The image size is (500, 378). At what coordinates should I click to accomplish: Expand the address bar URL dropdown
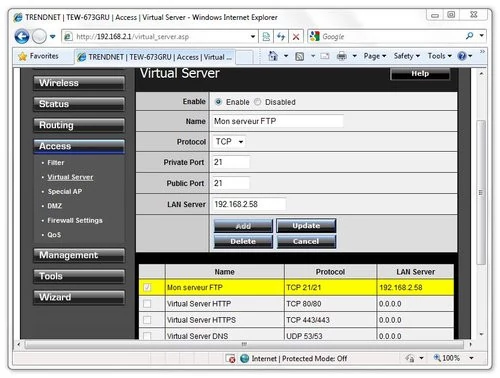[253, 36]
